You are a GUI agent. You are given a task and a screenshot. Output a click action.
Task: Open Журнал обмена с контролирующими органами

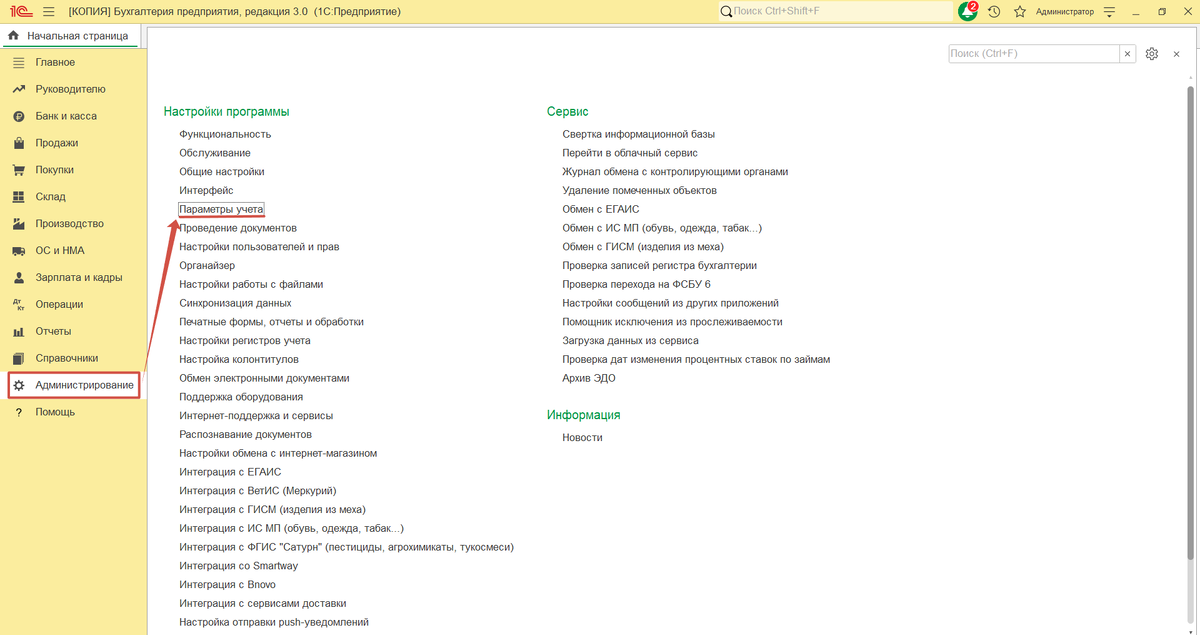(x=675, y=172)
